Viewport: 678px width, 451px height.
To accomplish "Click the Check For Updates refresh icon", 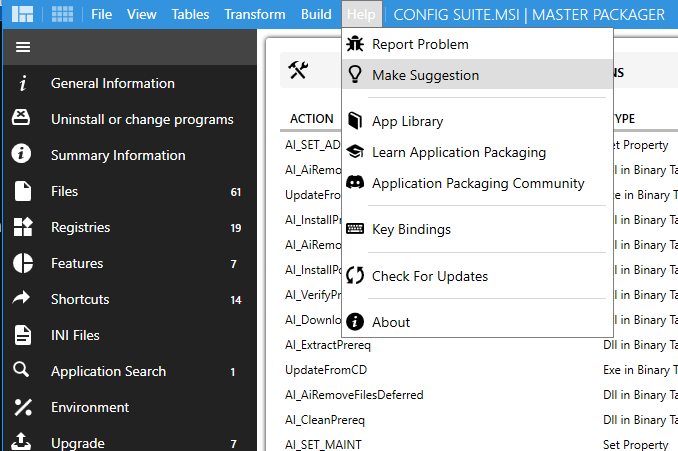I will pos(355,276).
